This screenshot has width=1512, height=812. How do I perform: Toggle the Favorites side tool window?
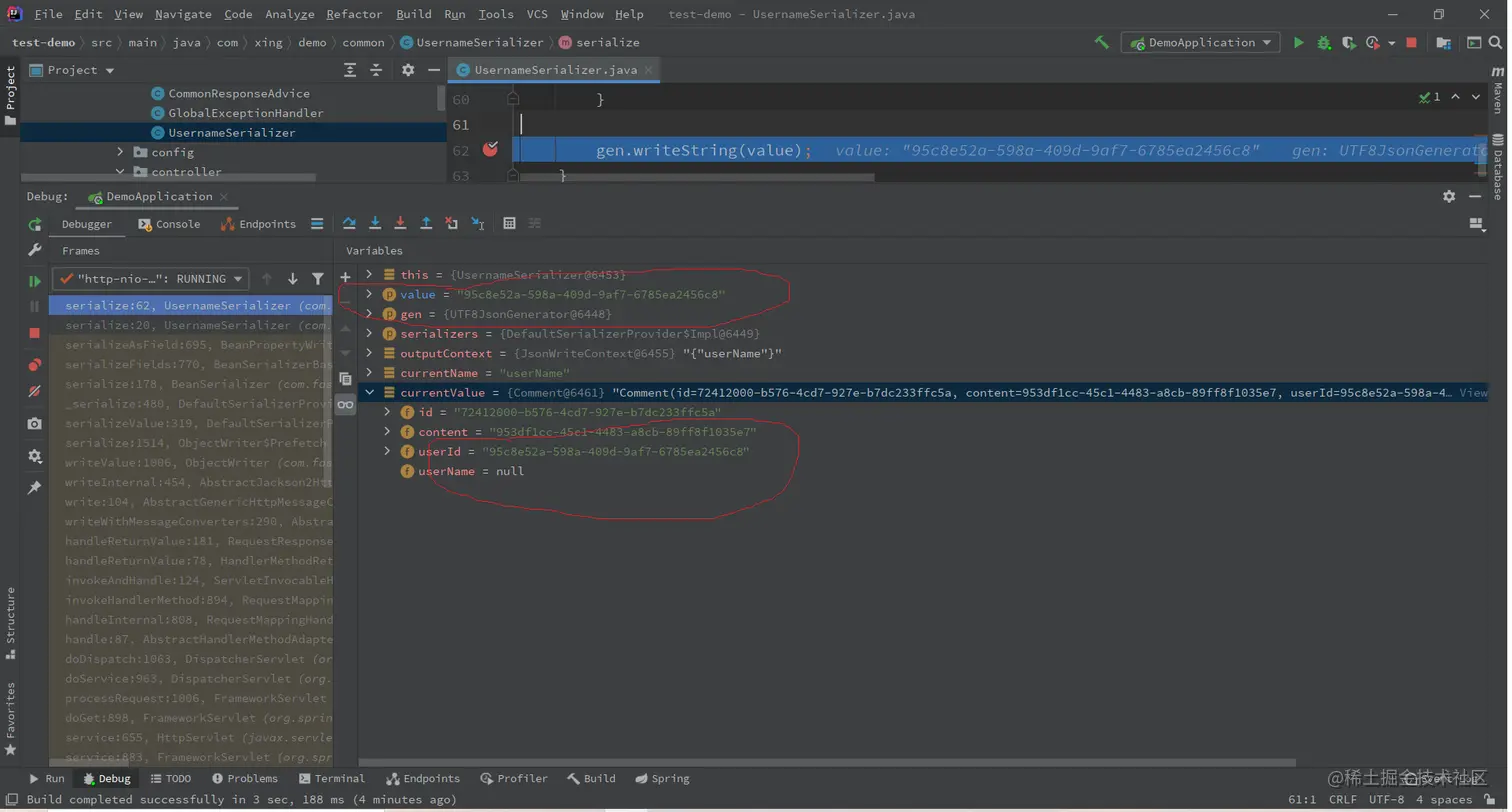10,719
